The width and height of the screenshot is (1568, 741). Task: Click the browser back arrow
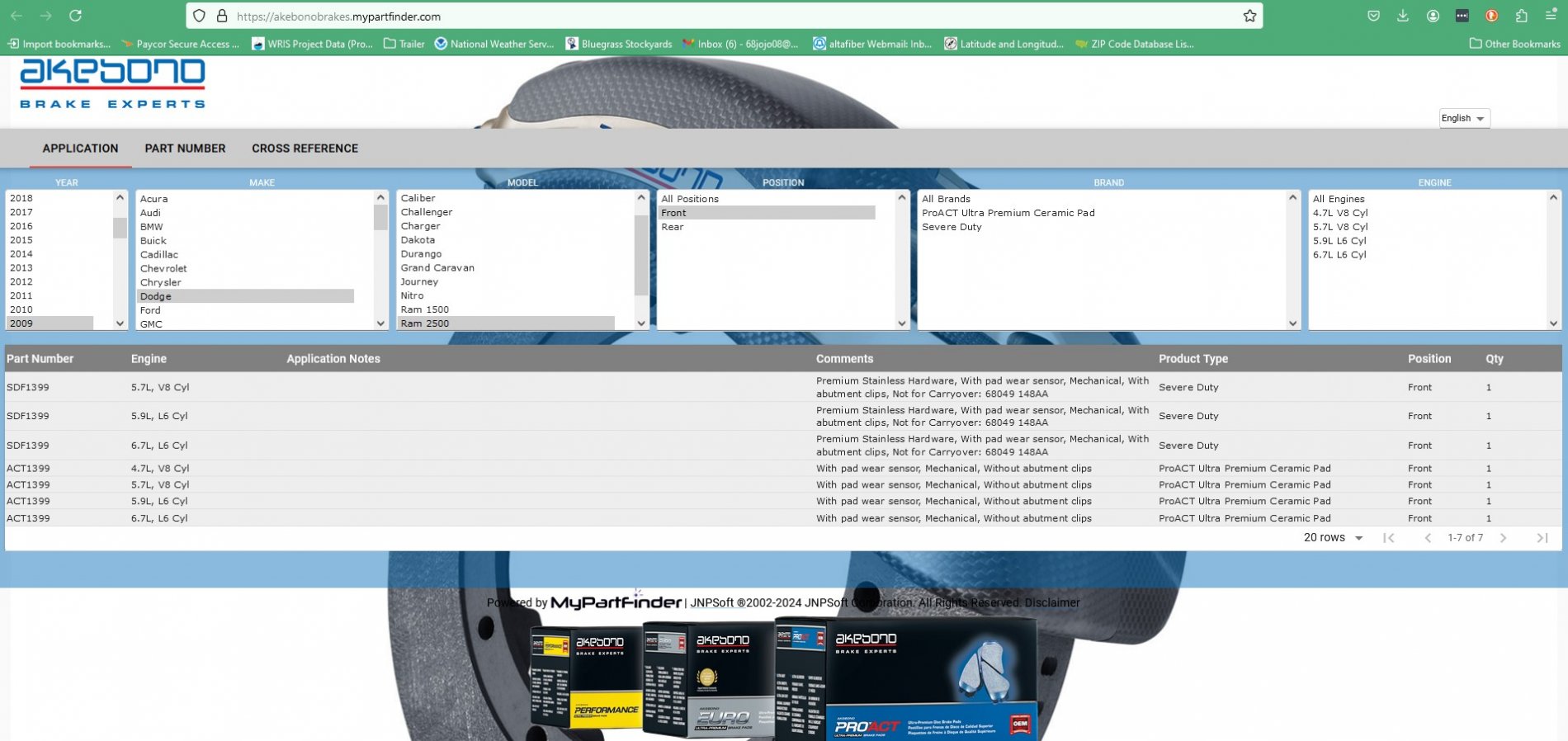[17, 16]
